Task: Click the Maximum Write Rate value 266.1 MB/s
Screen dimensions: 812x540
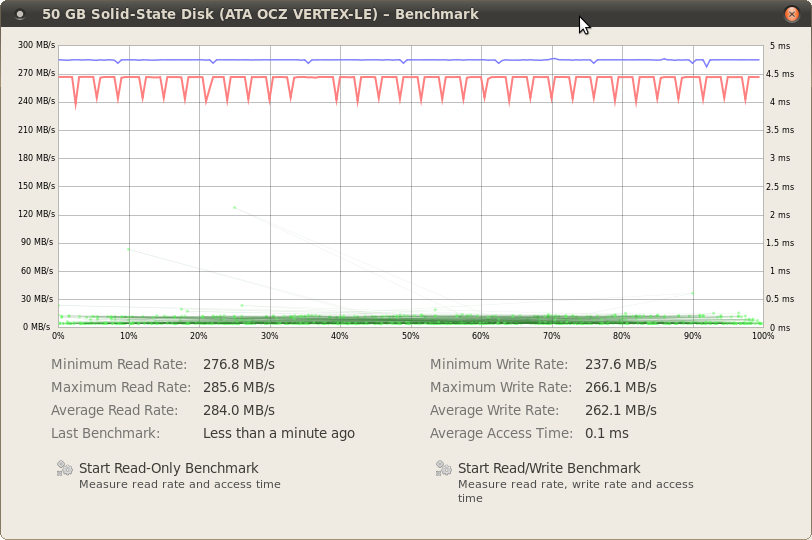Action: (x=621, y=387)
